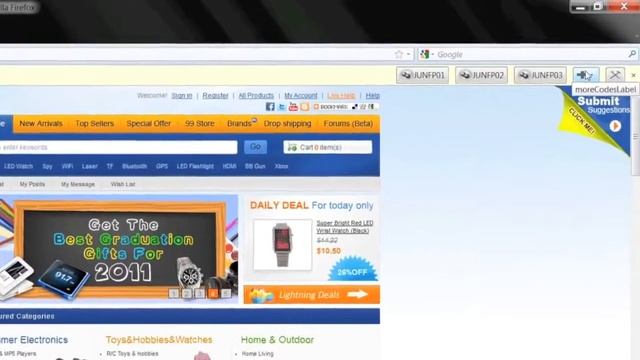Open the Special Offer menu tab
Screen dimensions: 640x360
[x=149, y=124]
